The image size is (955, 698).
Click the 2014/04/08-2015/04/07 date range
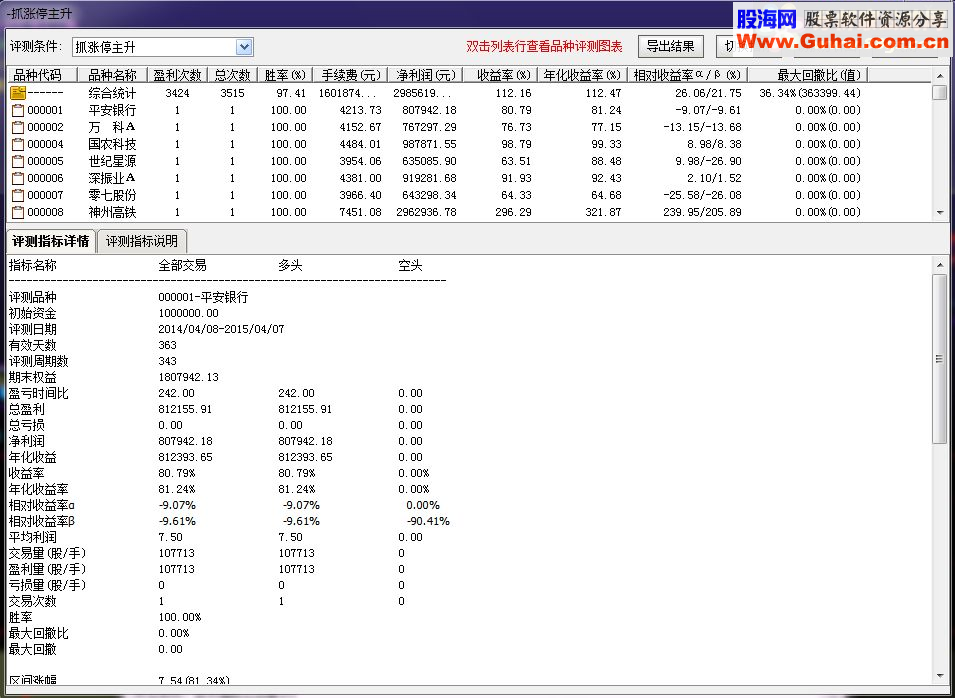pos(221,330)
